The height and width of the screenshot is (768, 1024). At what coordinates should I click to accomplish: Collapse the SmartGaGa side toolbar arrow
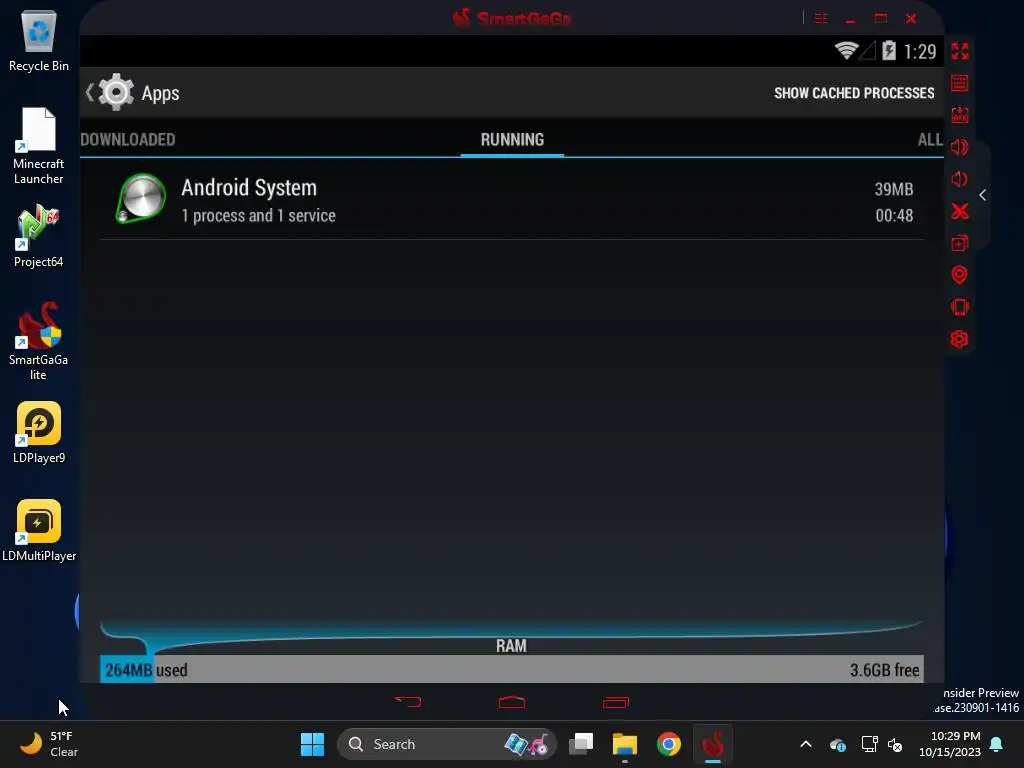982,195
